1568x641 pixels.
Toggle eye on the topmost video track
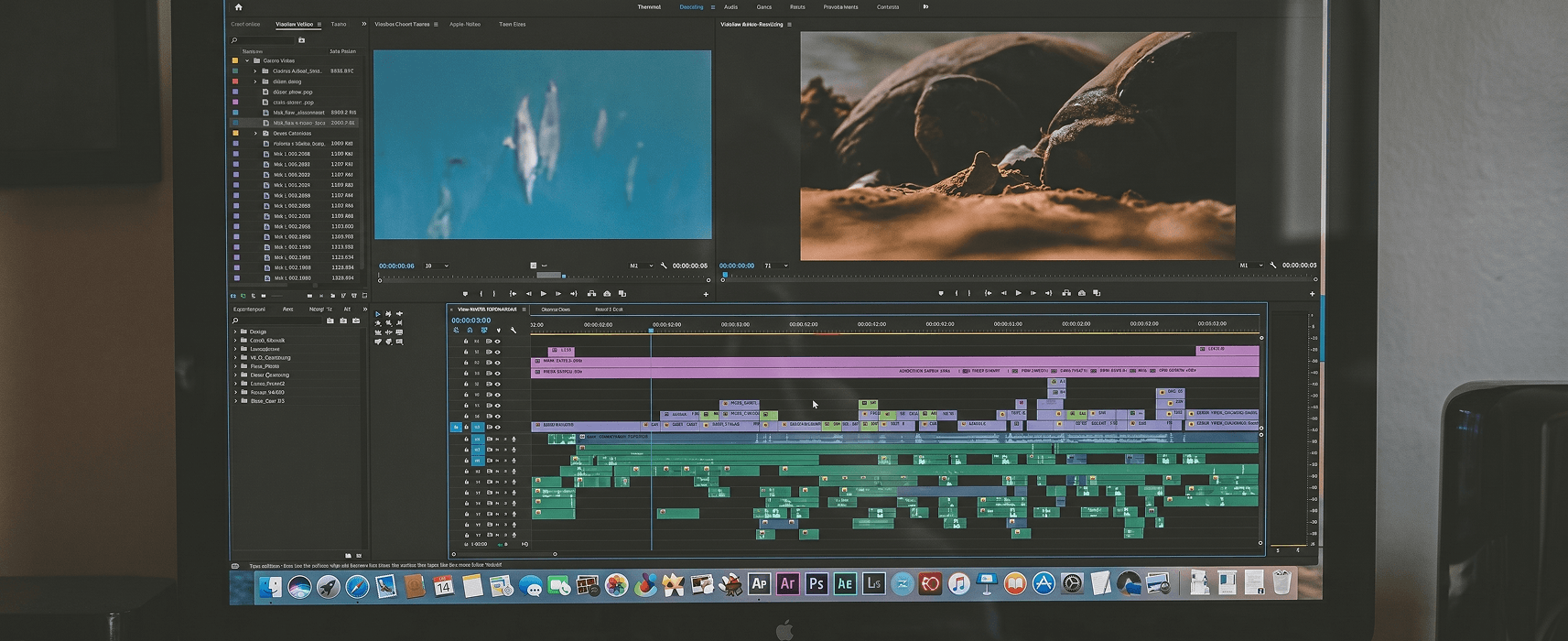coord(498,342)
